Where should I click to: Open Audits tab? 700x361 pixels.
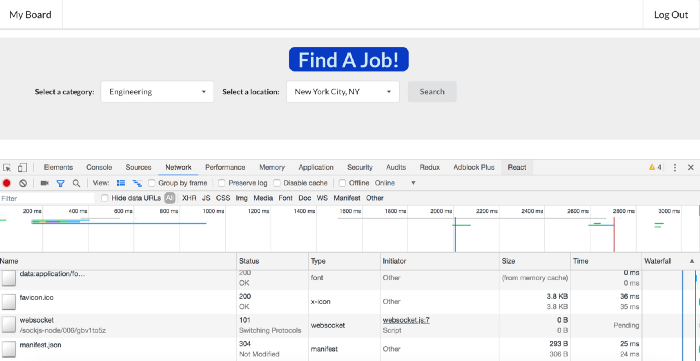(x=396, y=167)
